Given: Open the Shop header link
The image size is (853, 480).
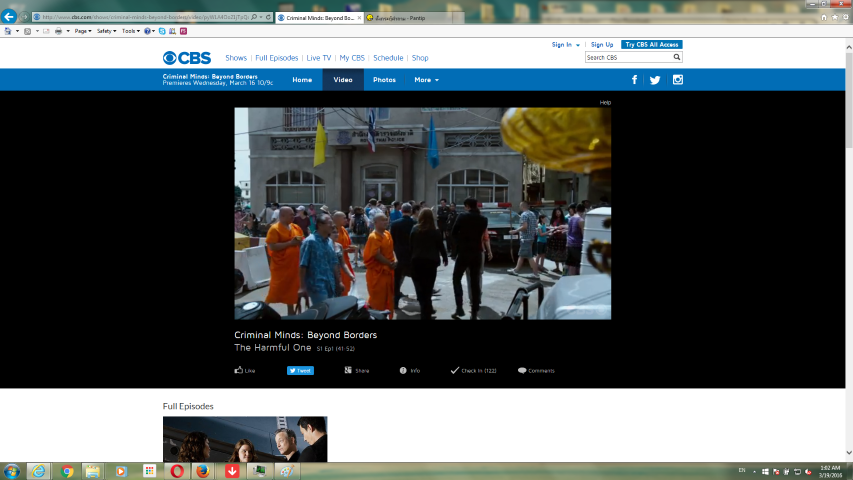Looking at the screenshot, I should [x=420, y=58].
